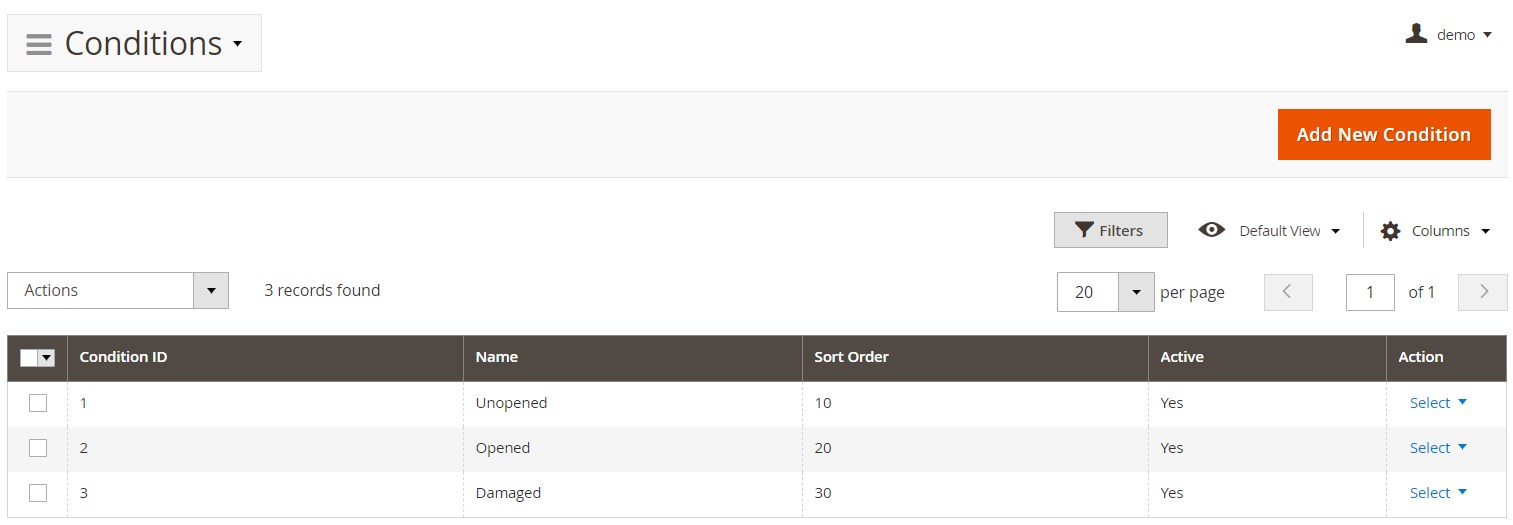Check the checkbox for Damaged row
The width and height of the screenshot is (1513, 525).
[x=38, y=493]
